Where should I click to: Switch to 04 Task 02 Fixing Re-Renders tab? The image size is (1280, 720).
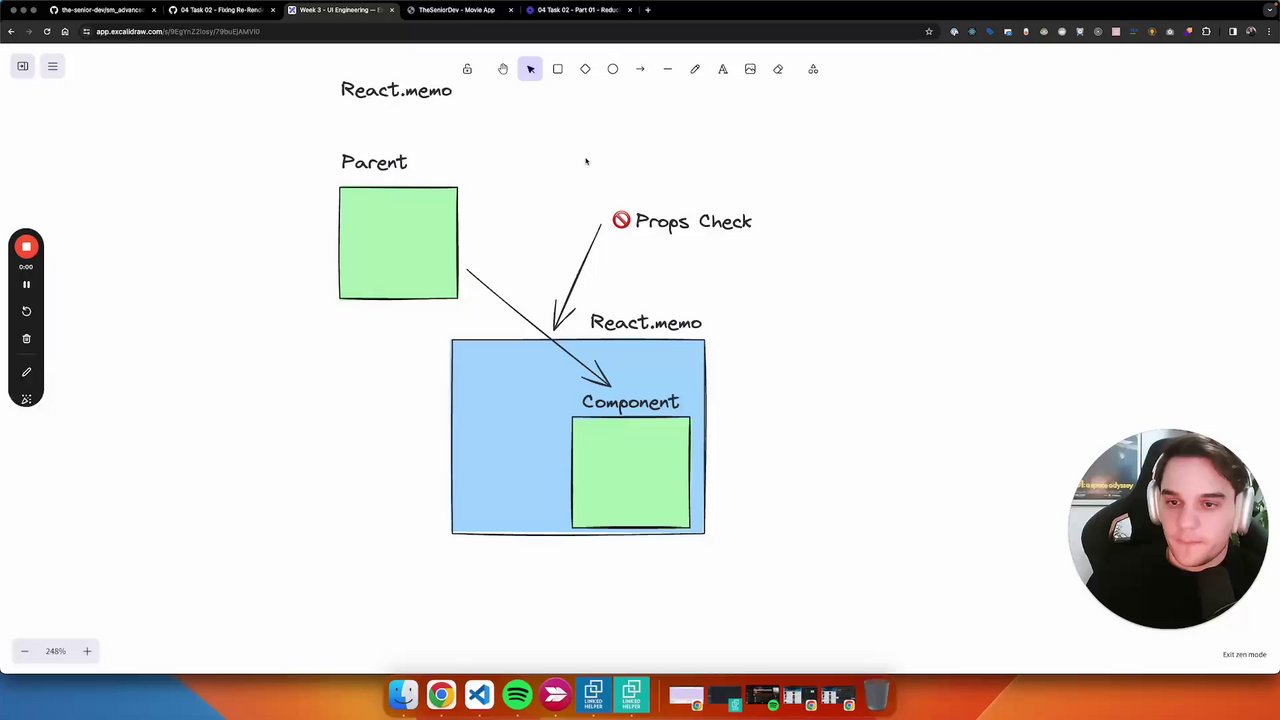[x=221, y=10]
